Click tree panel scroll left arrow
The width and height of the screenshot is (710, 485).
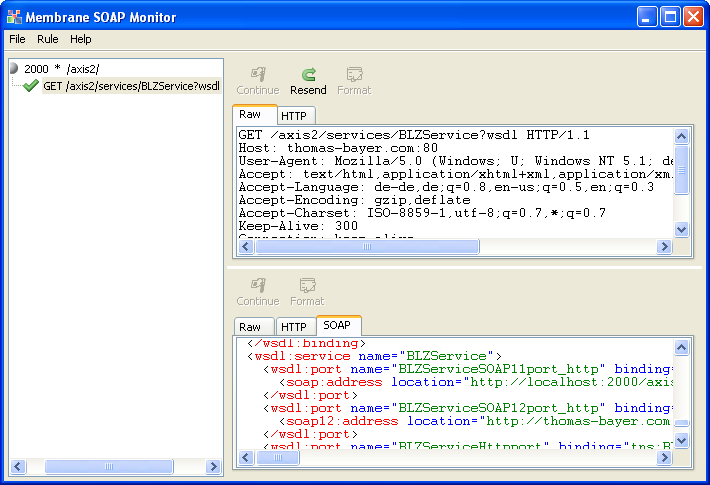tap(18, 466)
